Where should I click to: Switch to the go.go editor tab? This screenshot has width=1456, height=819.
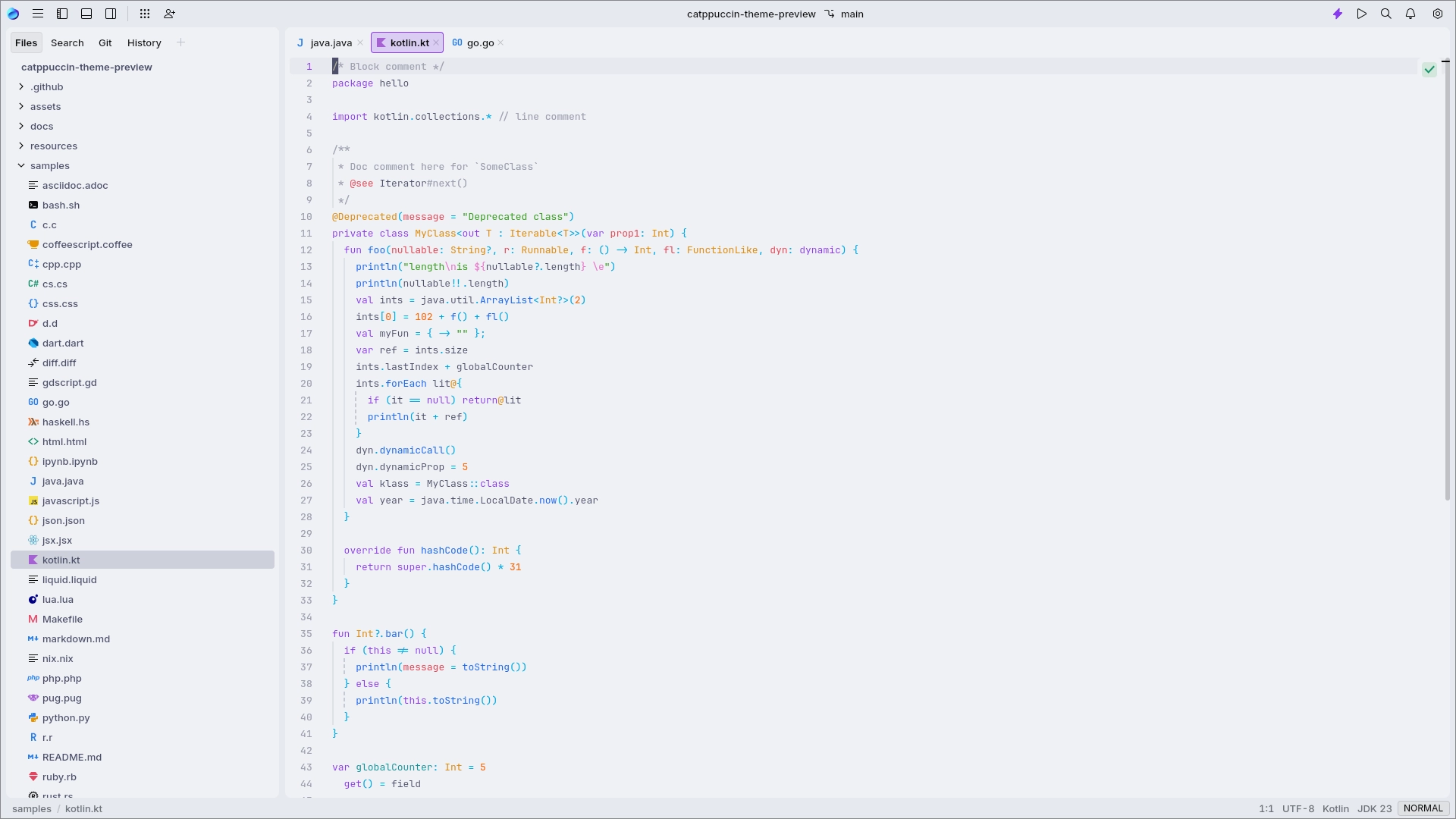(x=479, y=42)
